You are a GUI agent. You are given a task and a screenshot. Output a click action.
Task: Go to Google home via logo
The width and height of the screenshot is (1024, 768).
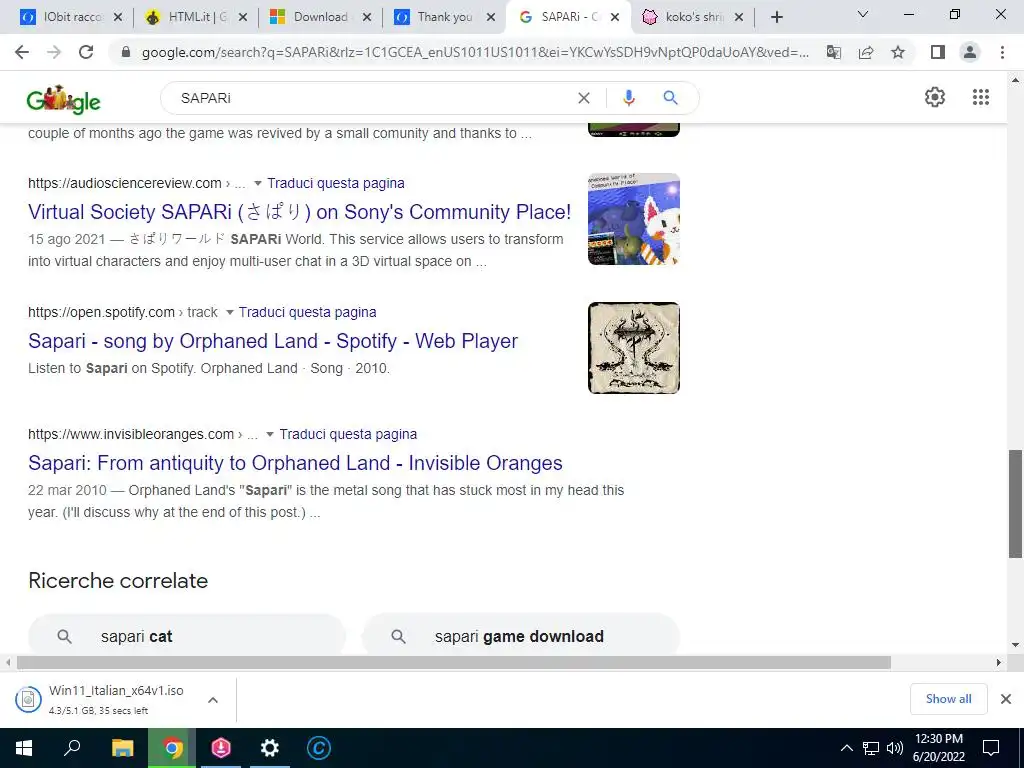click(63, 99)
